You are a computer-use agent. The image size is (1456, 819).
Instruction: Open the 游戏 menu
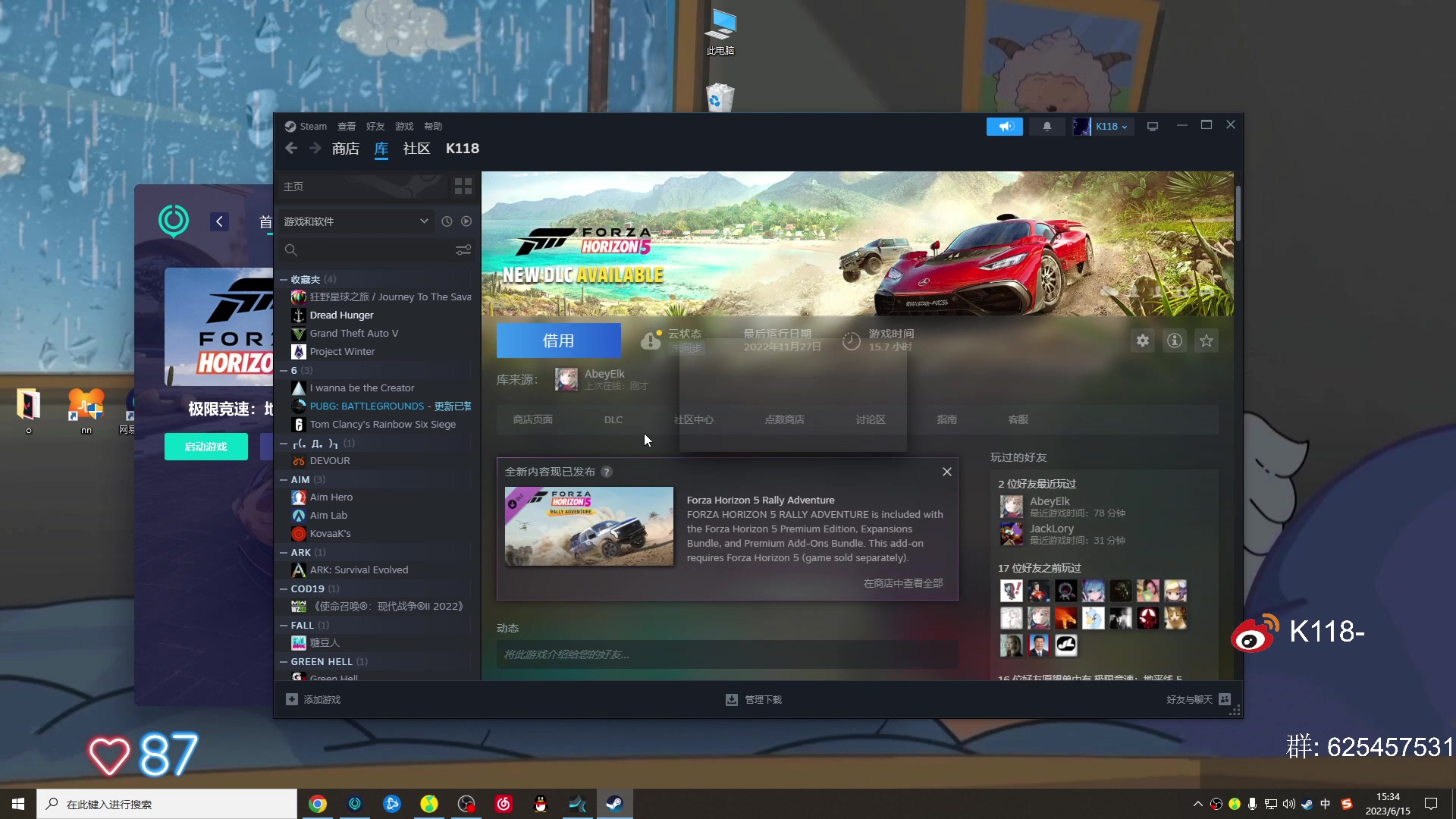point(404,127)
